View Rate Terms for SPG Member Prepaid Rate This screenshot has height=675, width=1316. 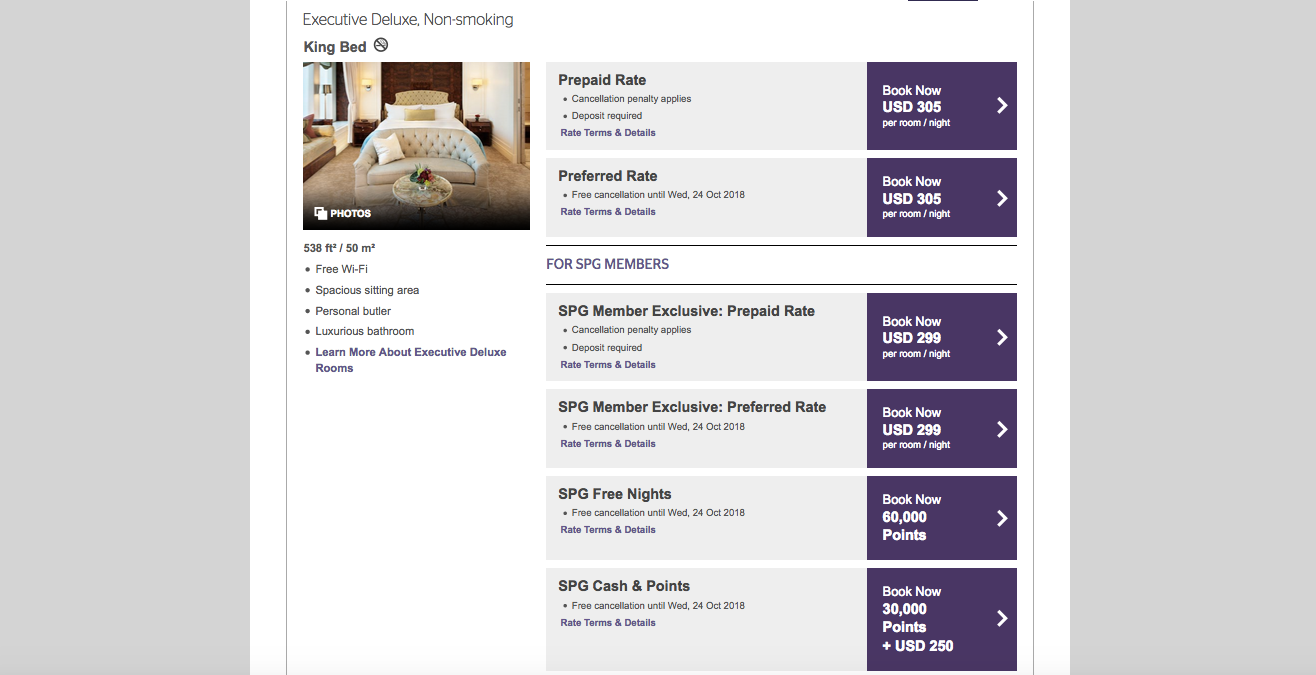click(608, 365)
